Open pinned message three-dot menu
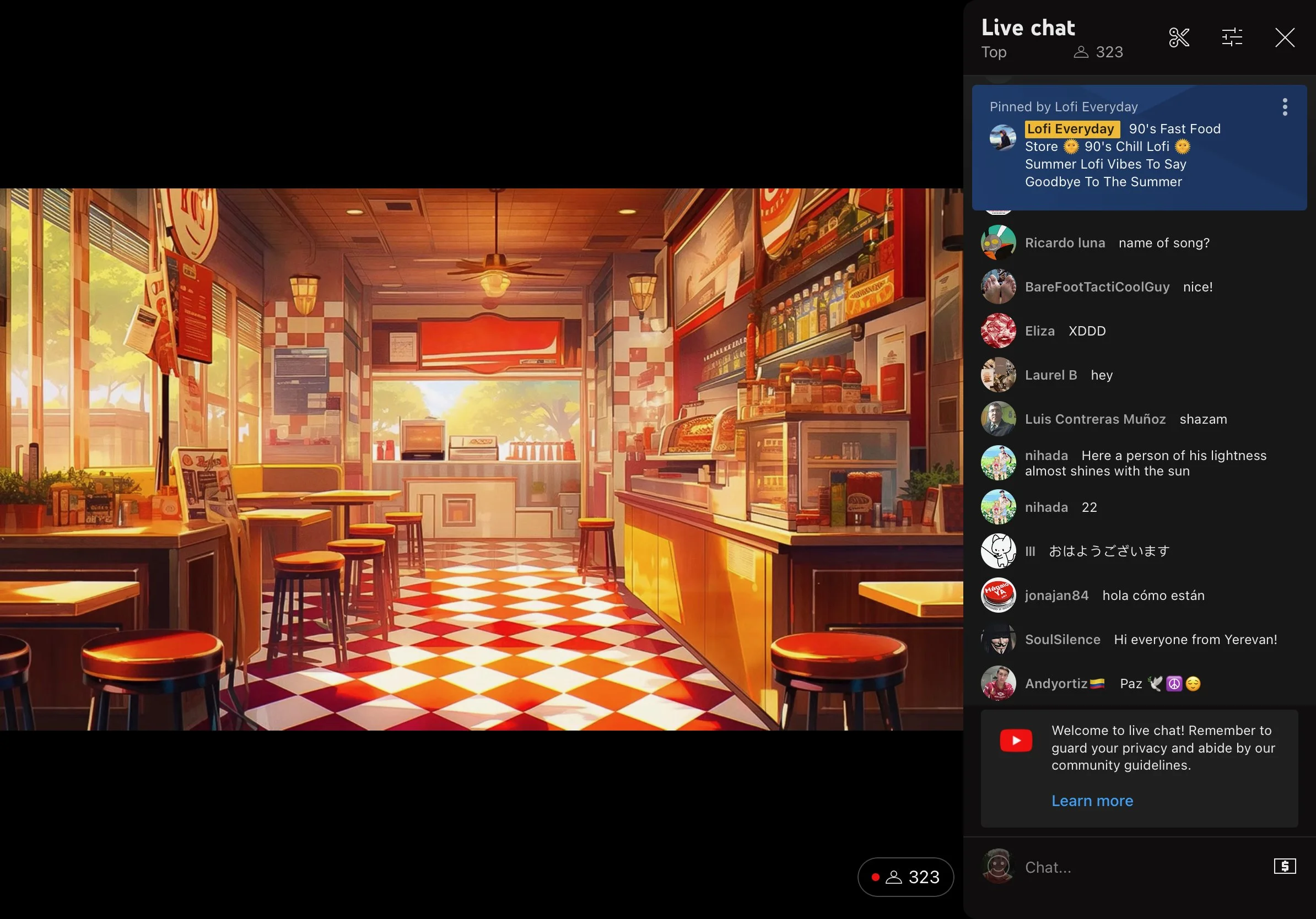The height and width of the screenshot is (919, 1316). pos(1285,107)
